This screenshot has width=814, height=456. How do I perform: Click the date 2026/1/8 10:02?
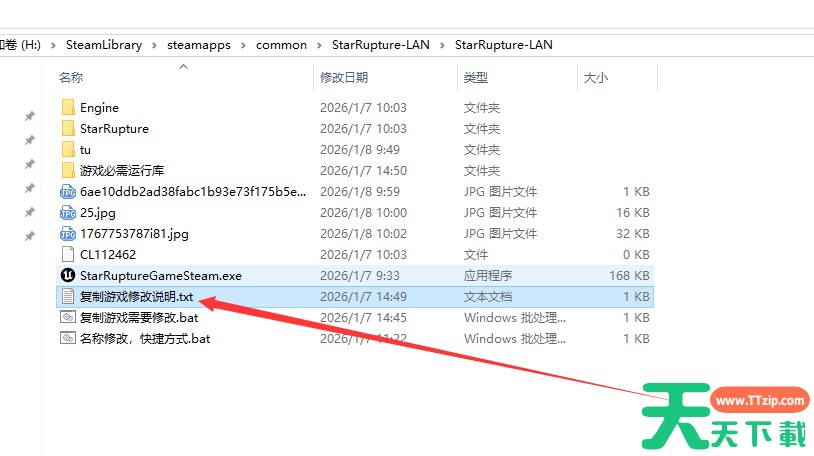(x=363, y=234)
